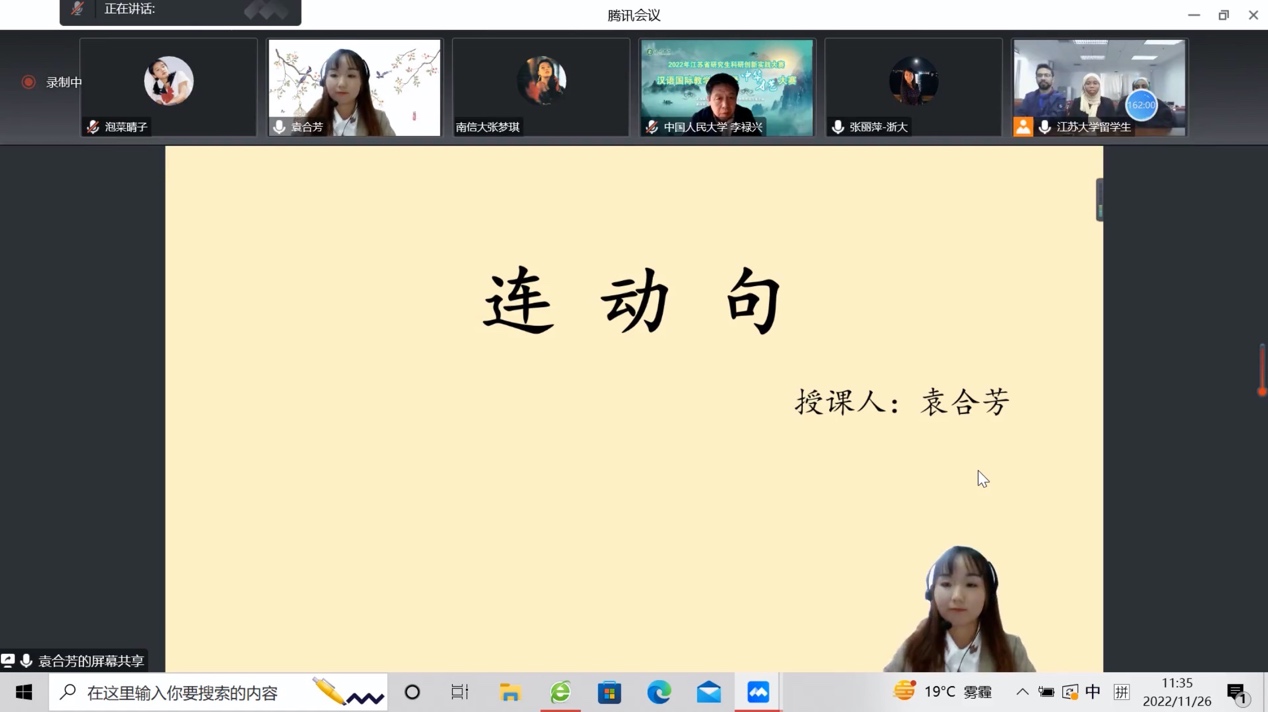Open Microsoft Edge in the taskbar
The width and height of the screenshot is (1268, 712).
coord(659,692)
